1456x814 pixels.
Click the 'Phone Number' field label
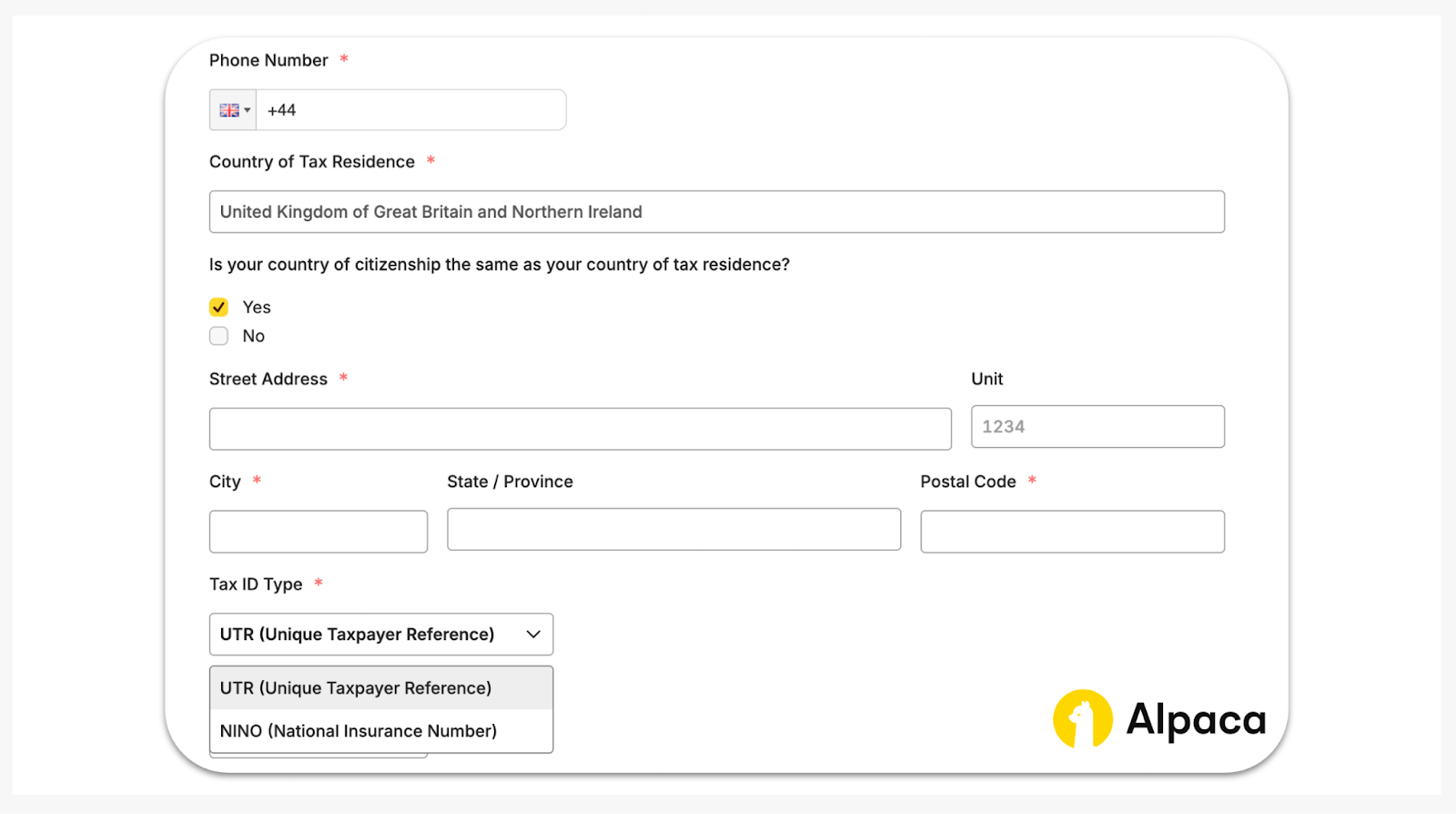coord(268,61)
